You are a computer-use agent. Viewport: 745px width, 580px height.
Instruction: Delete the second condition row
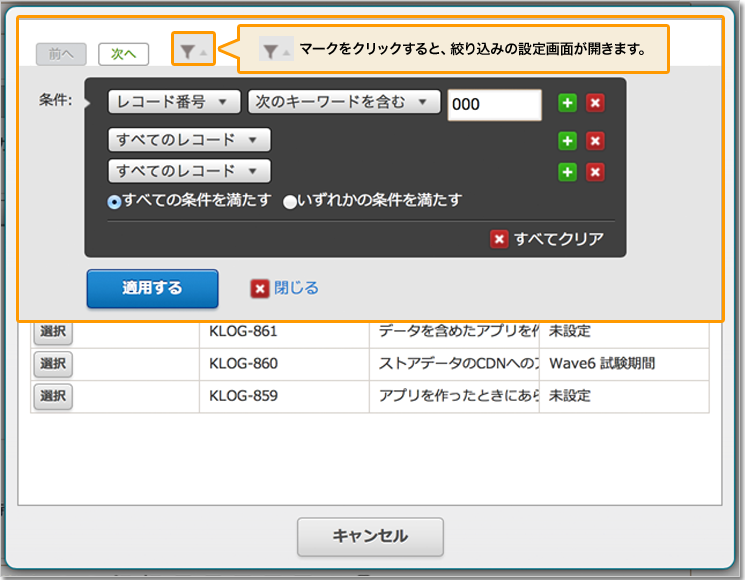click(595, 141)
